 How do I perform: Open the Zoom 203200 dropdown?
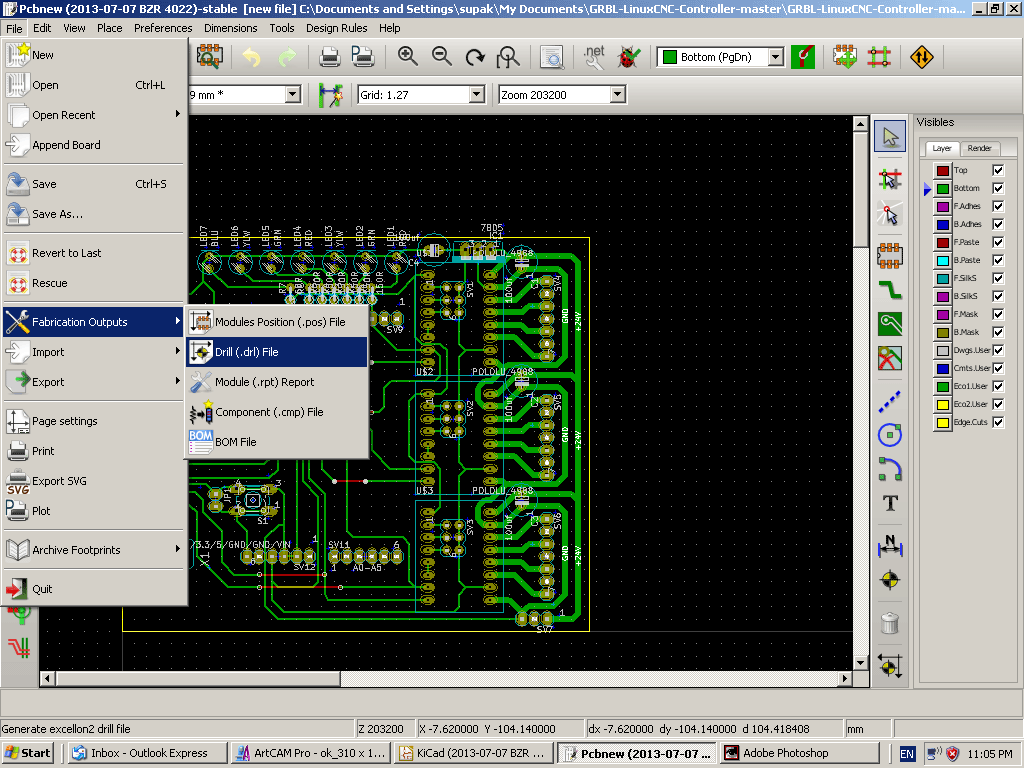coord(617,95)
